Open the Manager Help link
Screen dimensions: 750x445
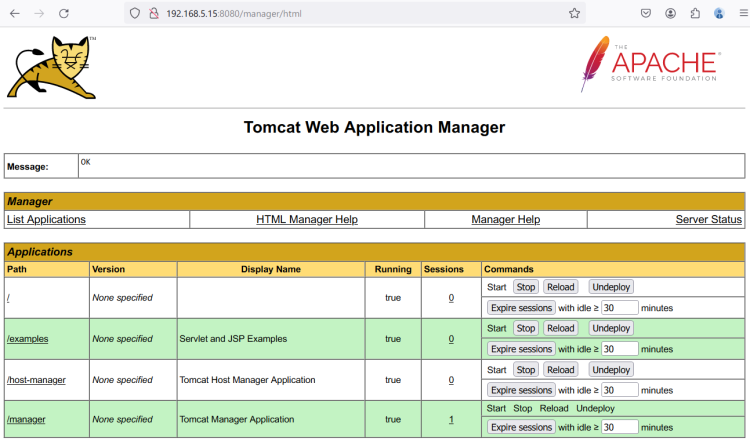click(x=506, y=220)
